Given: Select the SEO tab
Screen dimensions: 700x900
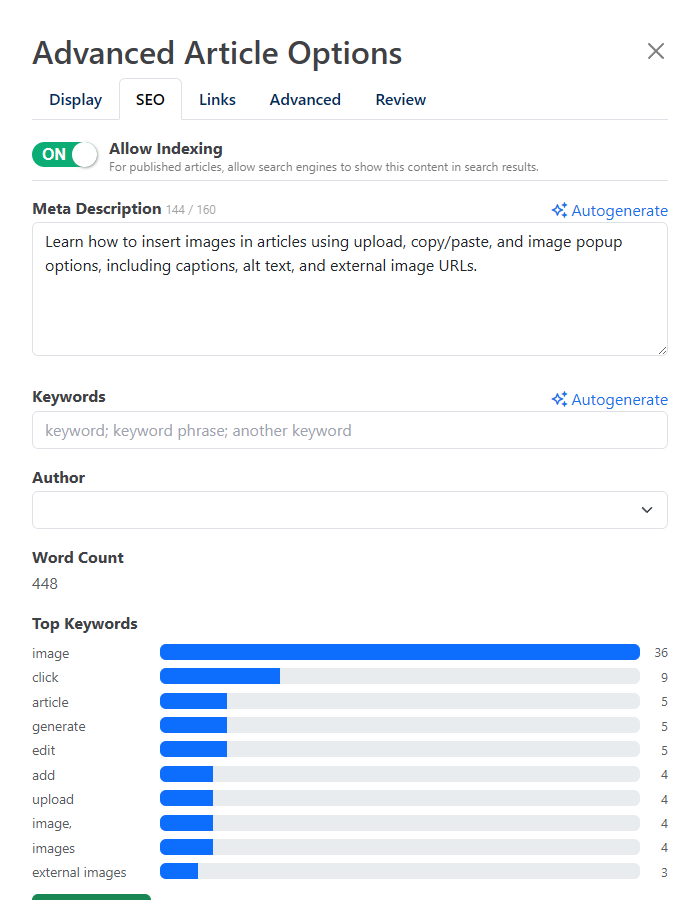Looking at the screenshot, I should pyautogui.click(x=150, y=99).
